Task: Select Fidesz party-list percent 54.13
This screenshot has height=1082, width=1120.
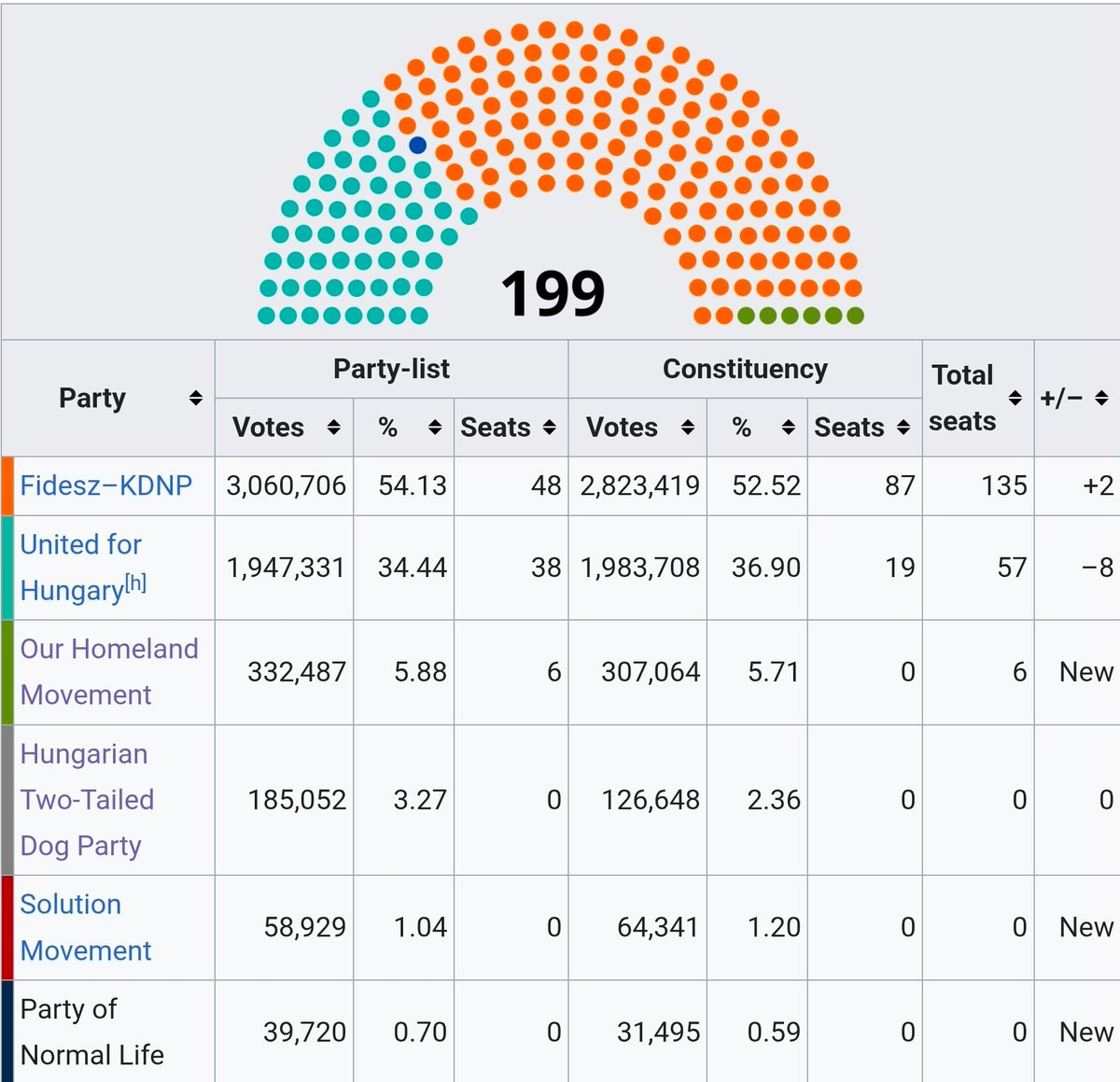Action: click(x=413, y=485)
